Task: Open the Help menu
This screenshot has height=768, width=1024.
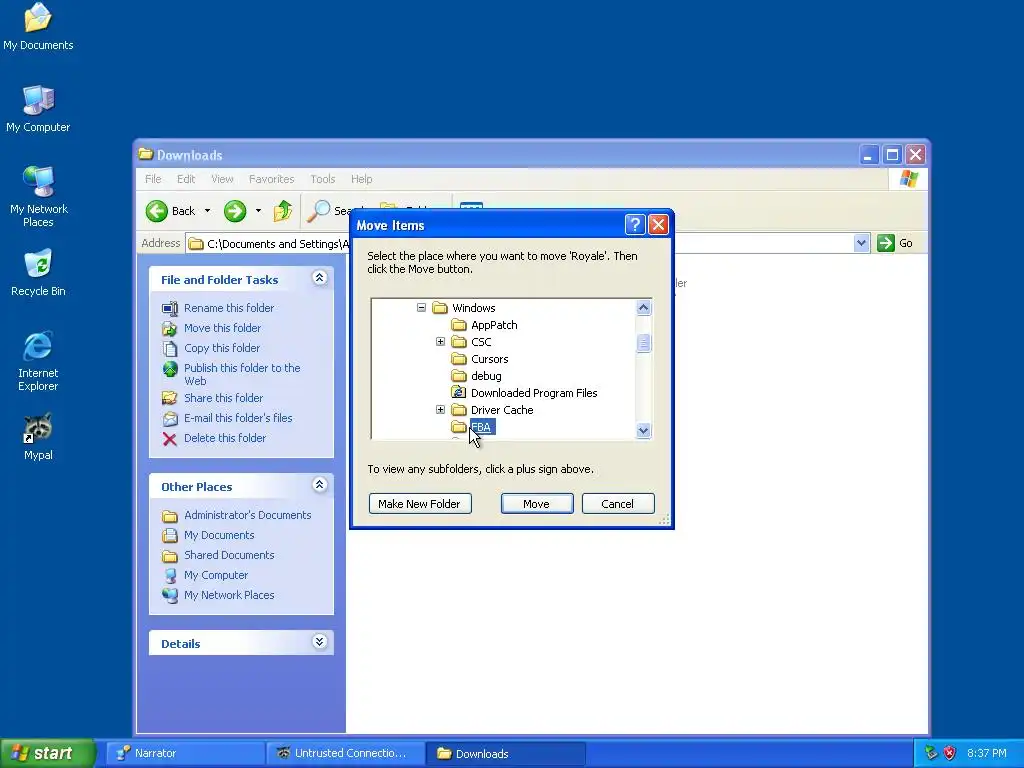Action: [361, 179]
